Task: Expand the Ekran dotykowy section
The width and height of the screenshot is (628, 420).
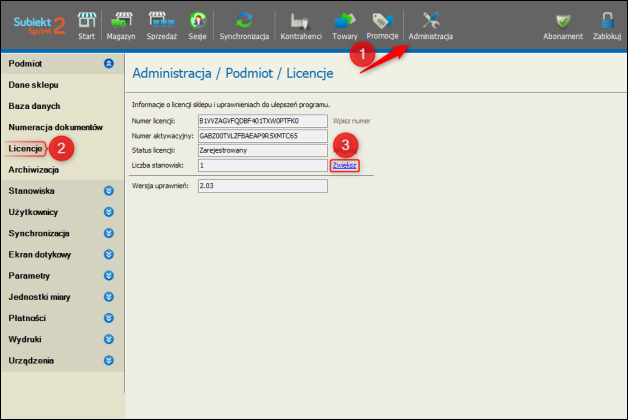Action: click(x=109, y=254)
